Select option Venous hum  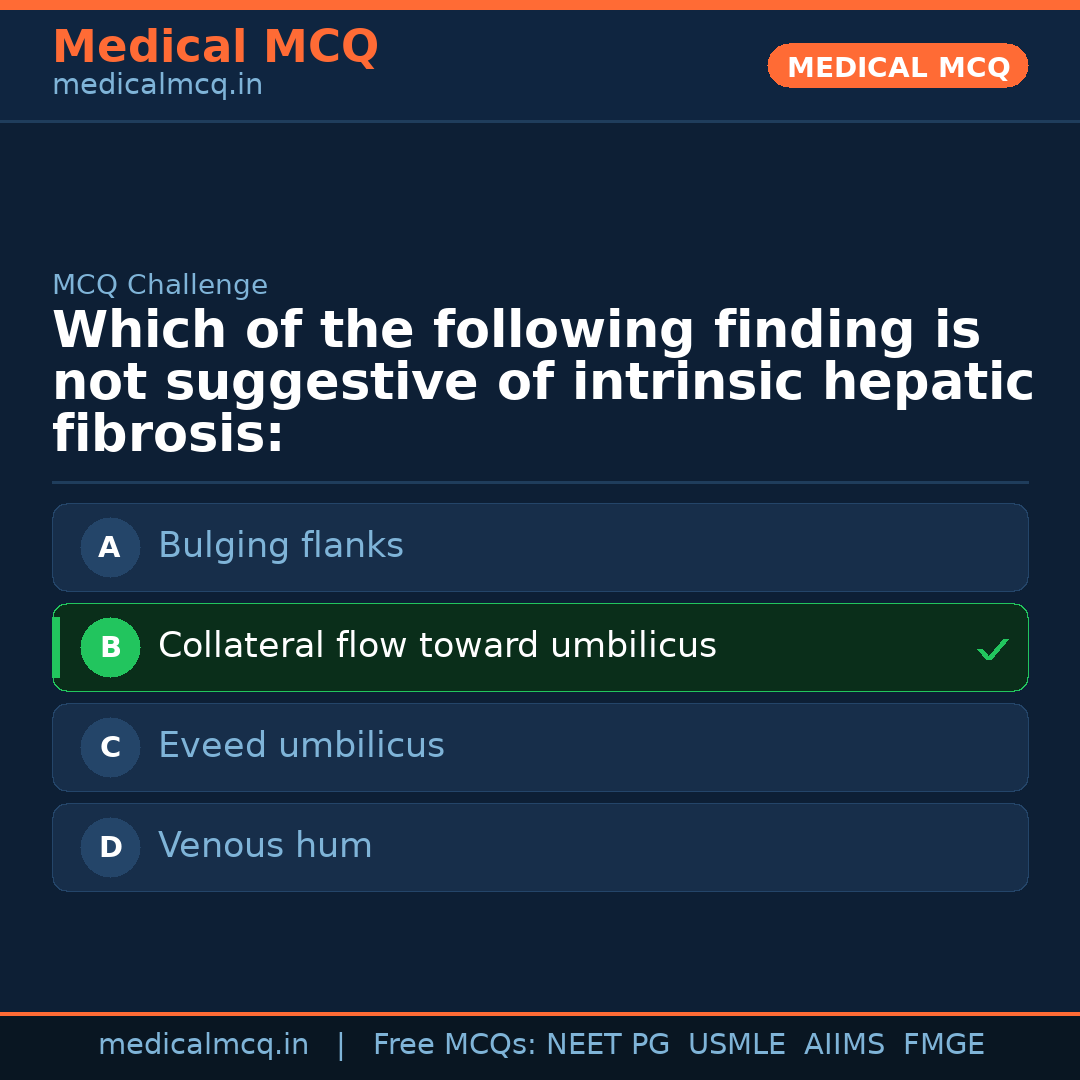point(265,846)
